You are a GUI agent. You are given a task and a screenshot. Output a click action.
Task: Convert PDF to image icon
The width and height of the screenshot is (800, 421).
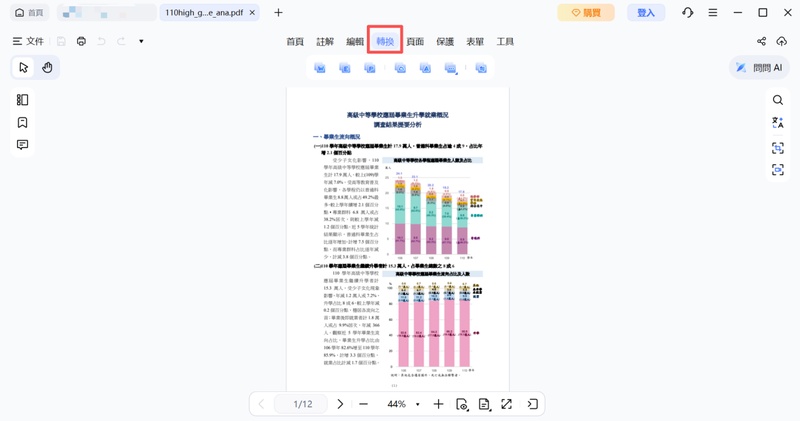pos(401,68)
